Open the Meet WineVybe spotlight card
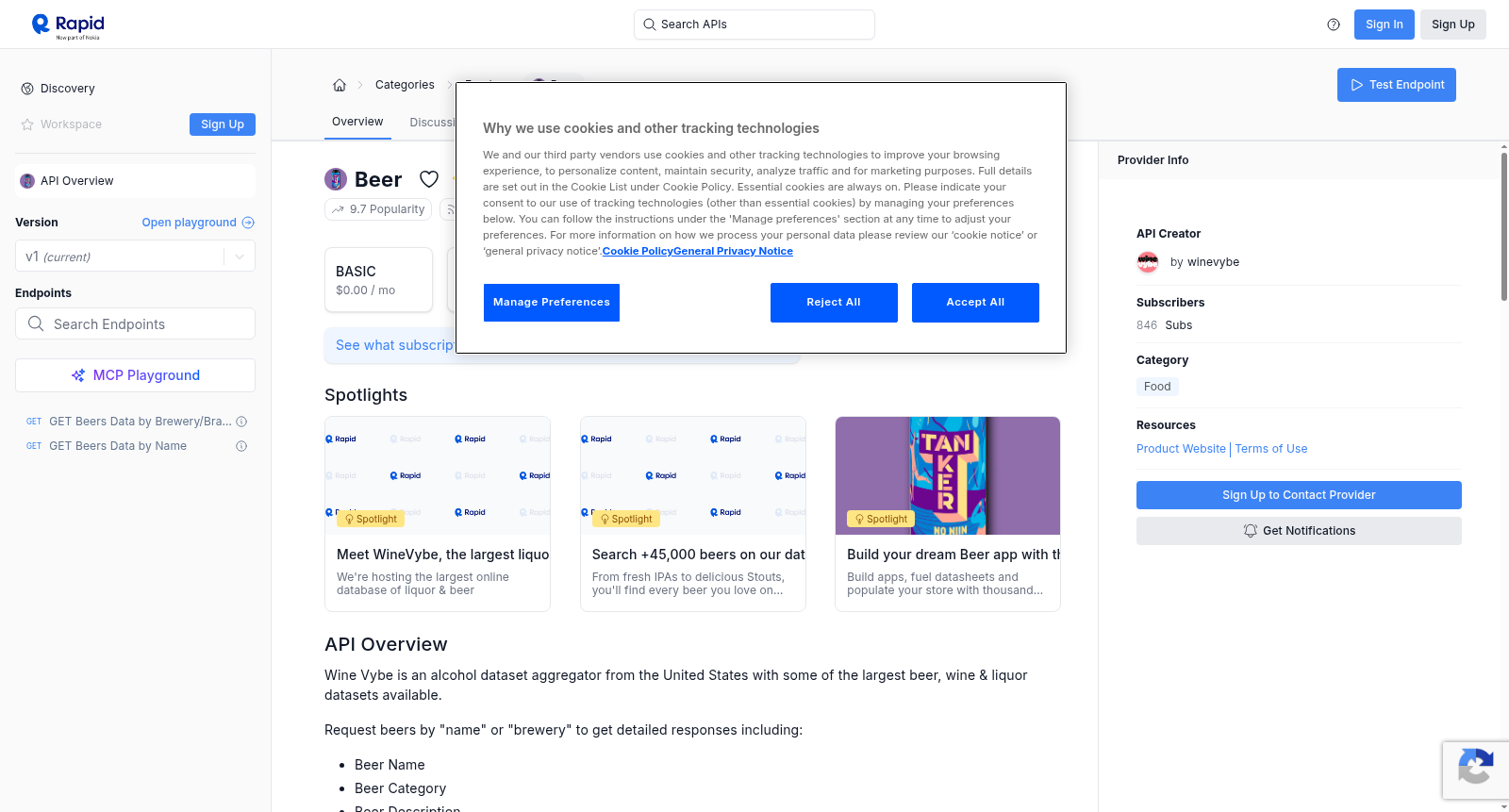The width and height of the screenshot is (1509, 812). [x=438, y=514]
